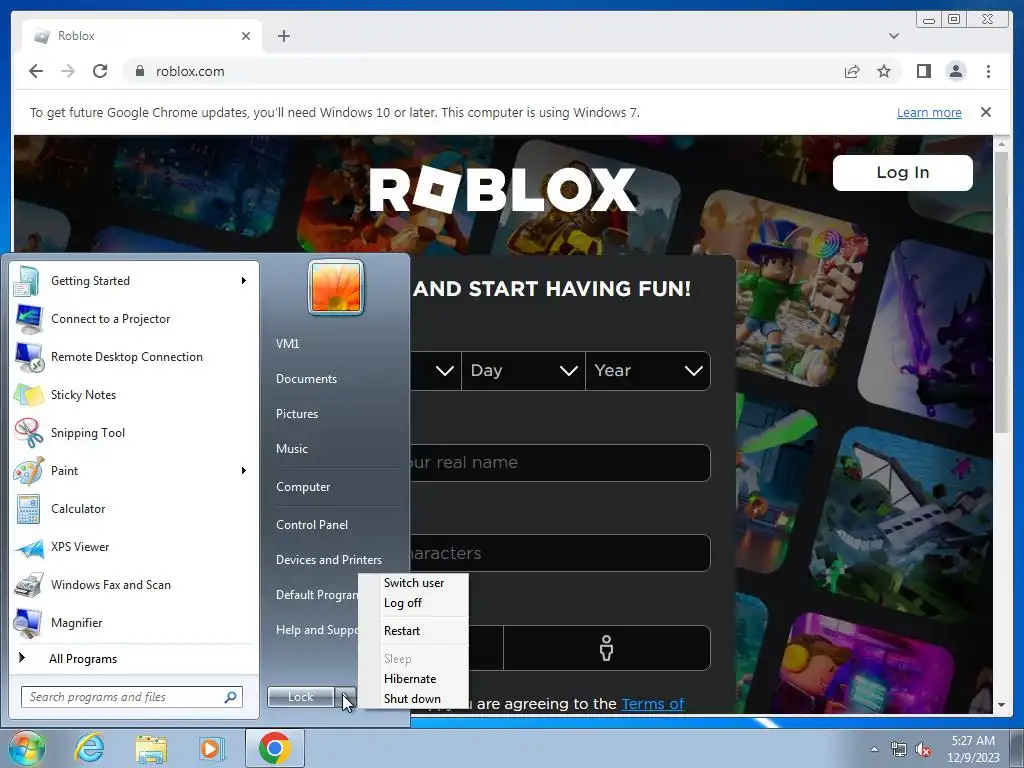Open Control Panel
1024x768 pixels.
(x=312, y=525)
